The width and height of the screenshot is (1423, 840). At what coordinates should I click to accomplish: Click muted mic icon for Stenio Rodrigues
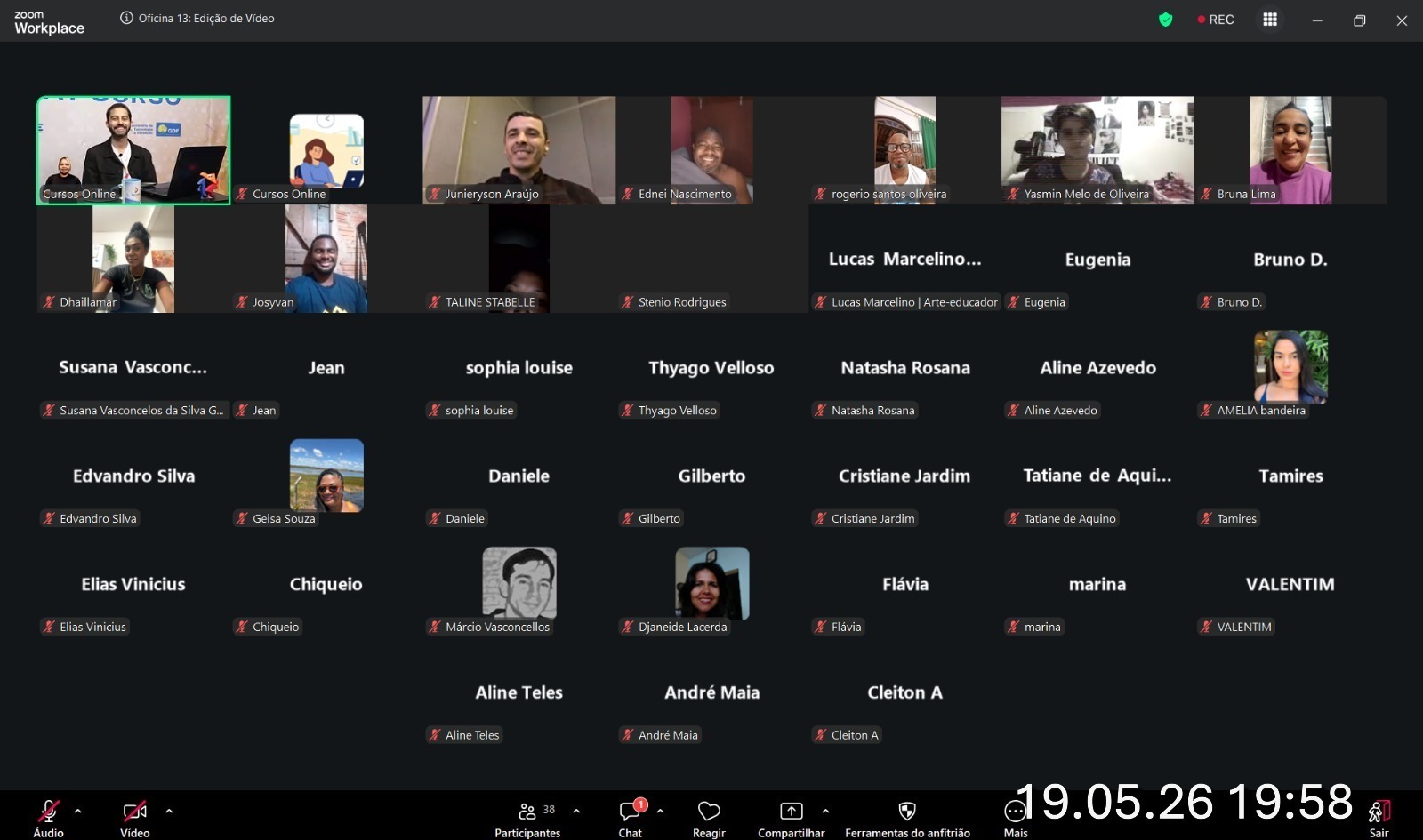click(x=628, y=302)
